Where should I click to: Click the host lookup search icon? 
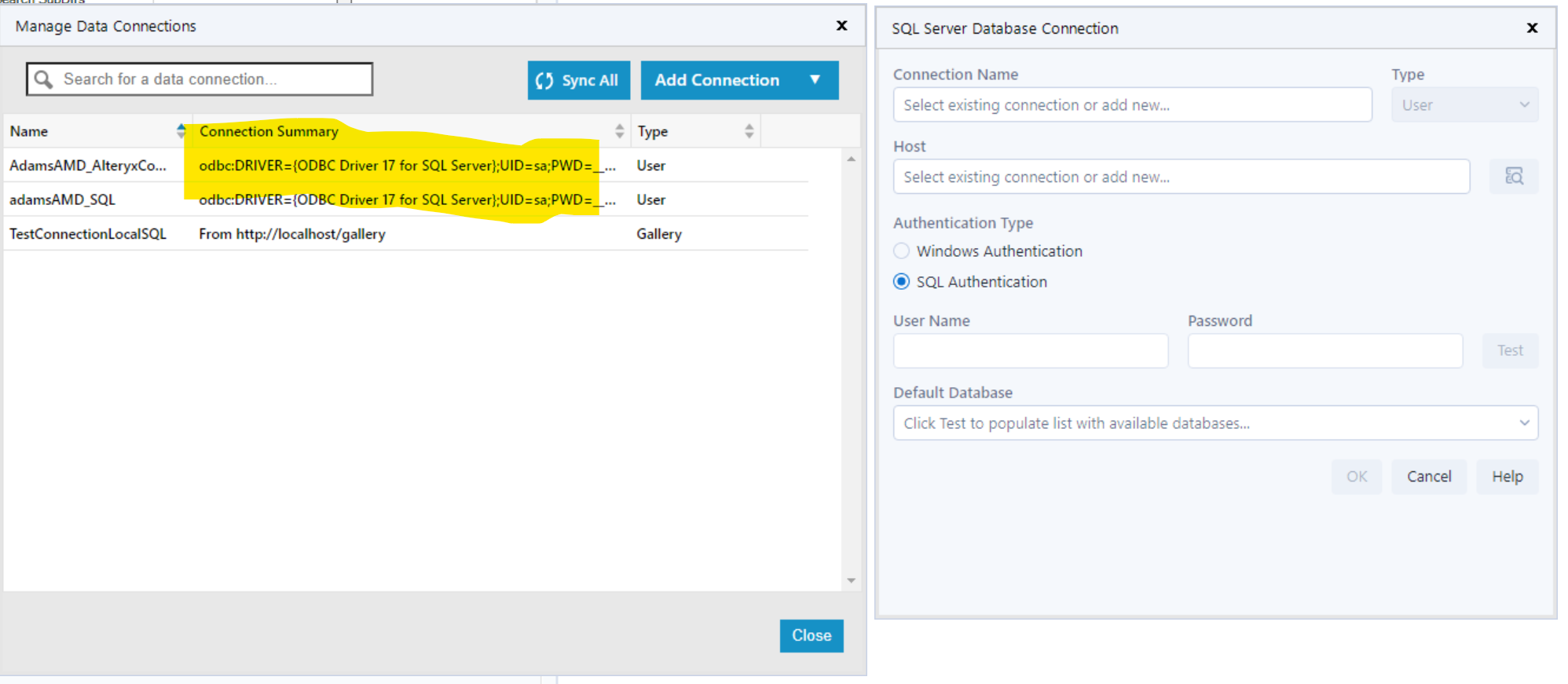click(x=1513, y=176)
